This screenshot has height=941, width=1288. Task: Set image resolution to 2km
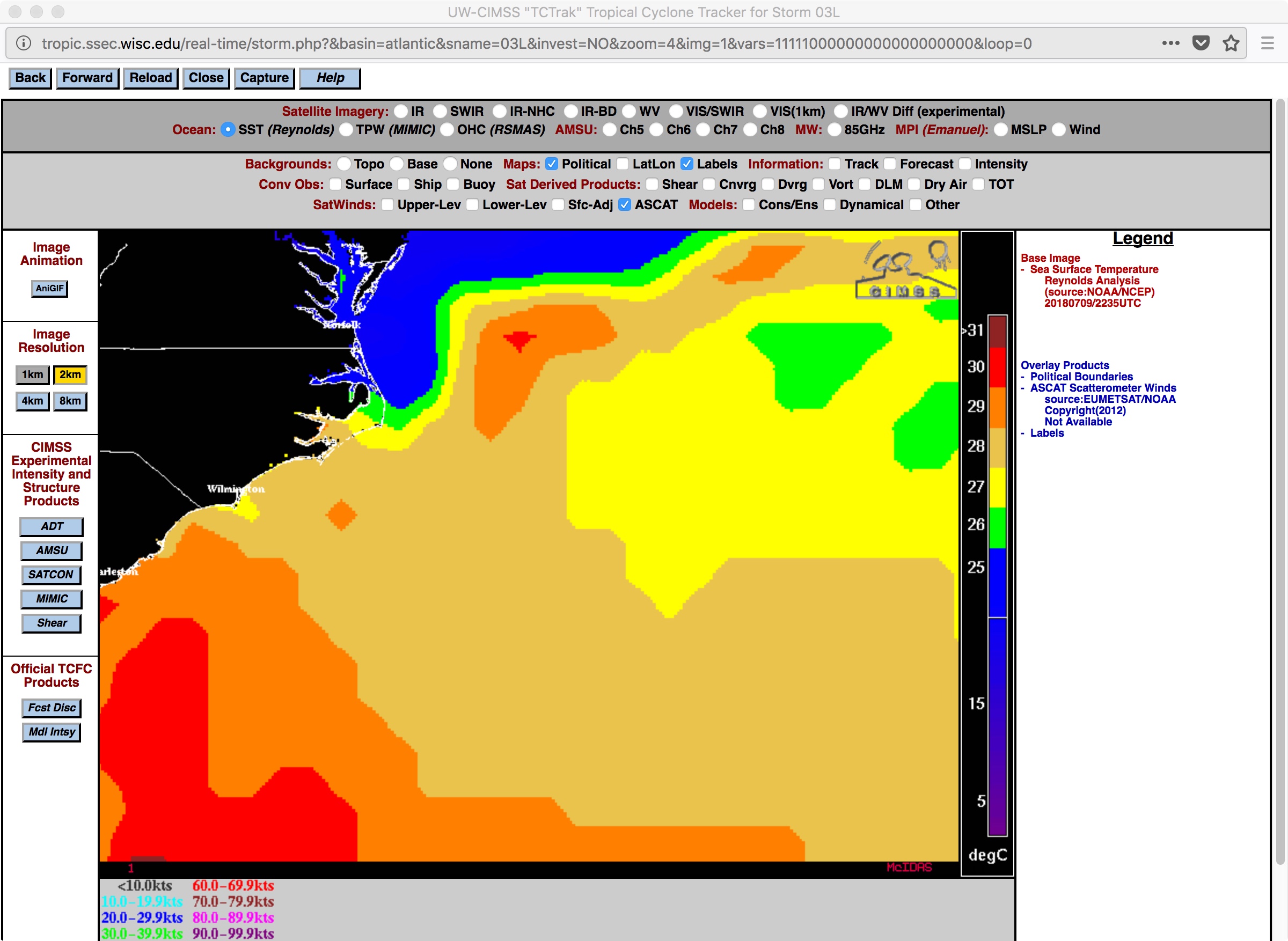tap(70, 375)
